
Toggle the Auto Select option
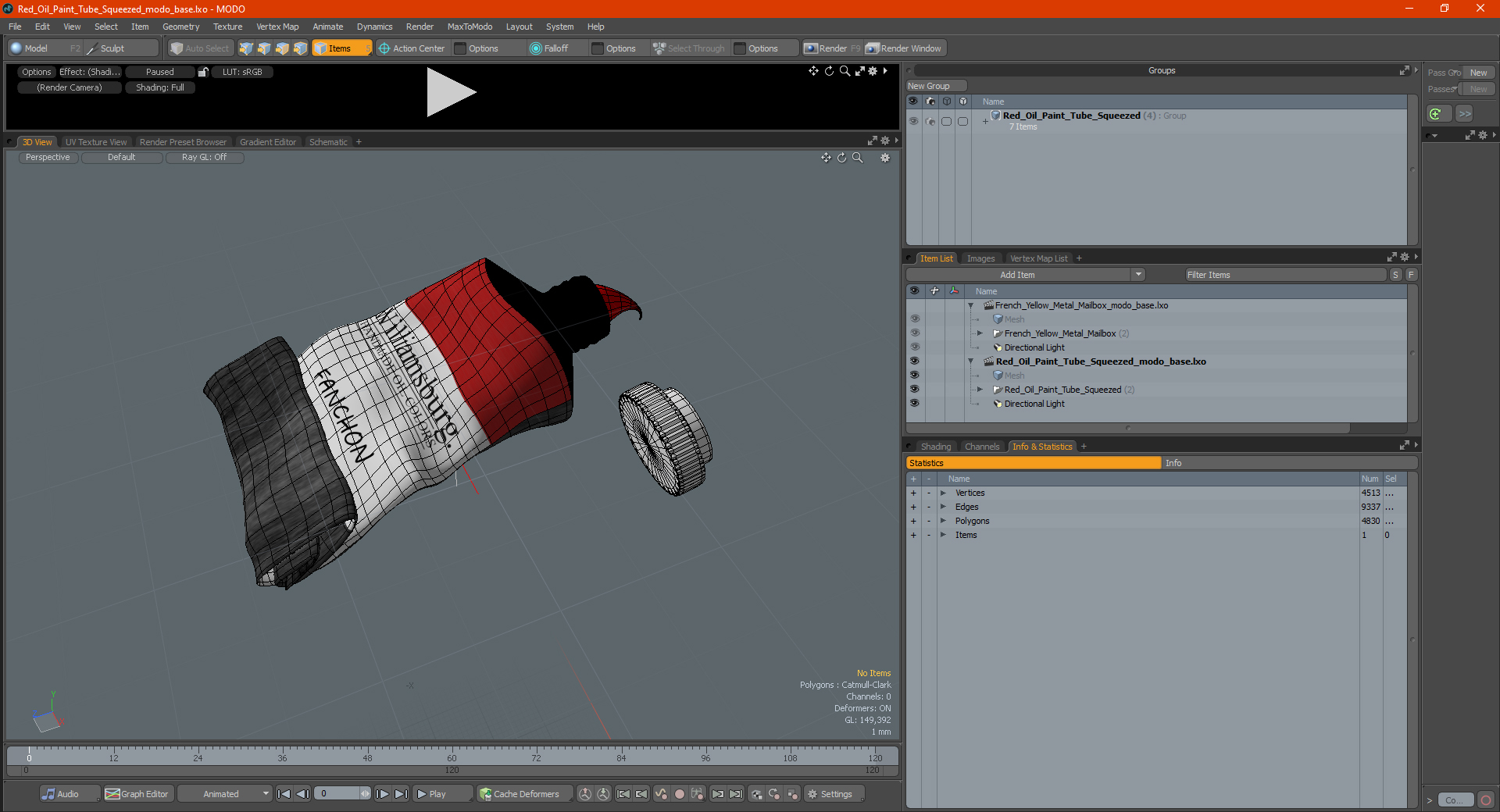(x=200, y=48)
